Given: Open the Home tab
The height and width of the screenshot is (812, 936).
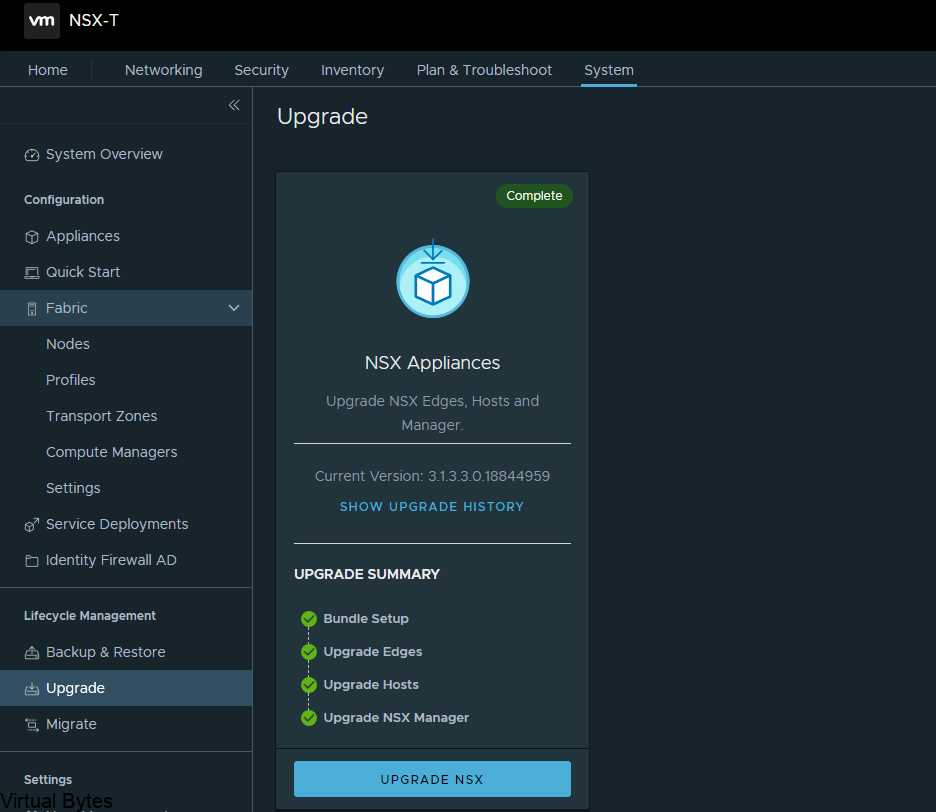Looking at the screenshot, I should click(48, 70).
